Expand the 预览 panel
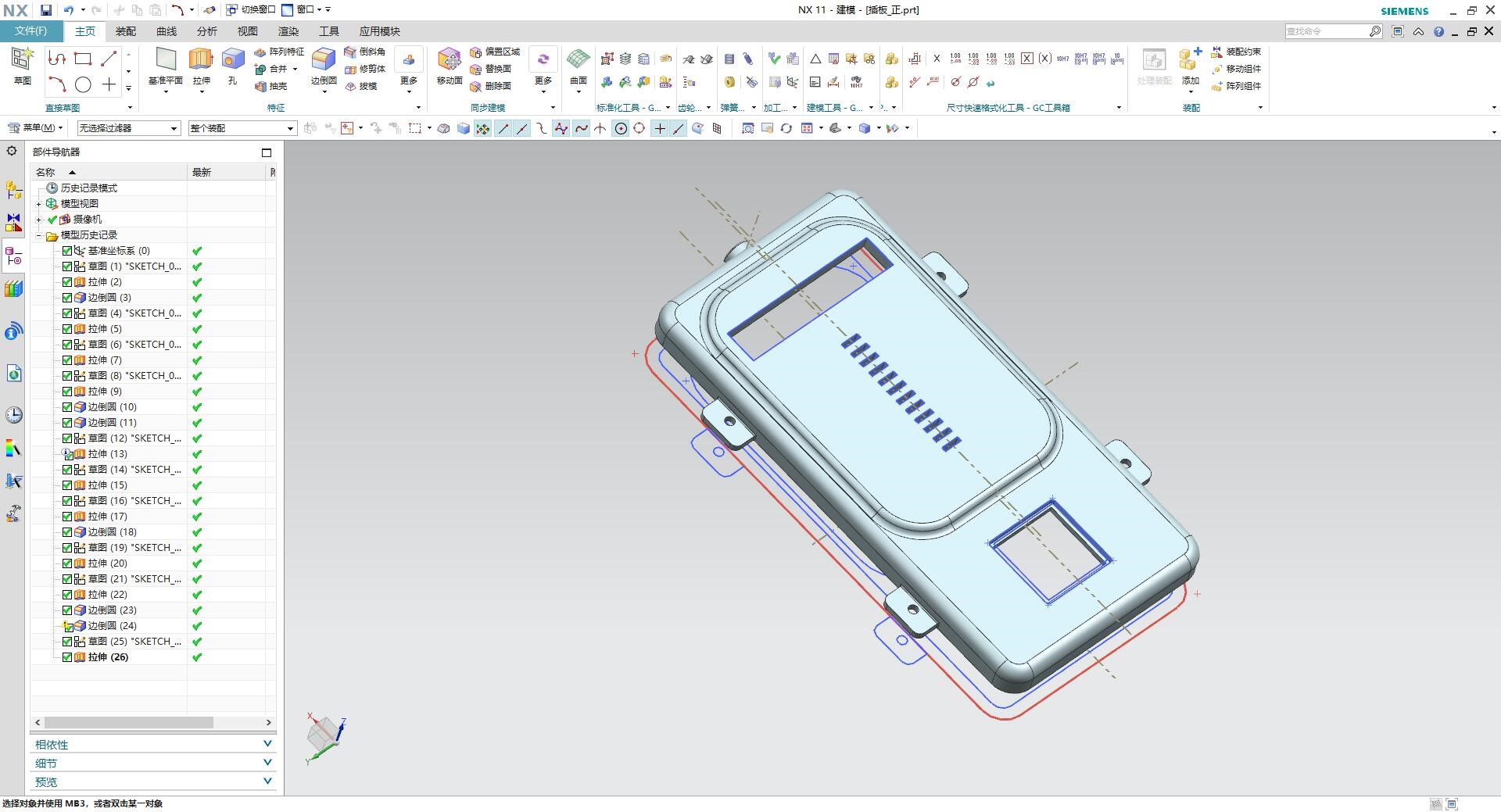The width and height of the screenshot is (1501, 812). pyautogui.click(x=153, y=782)
